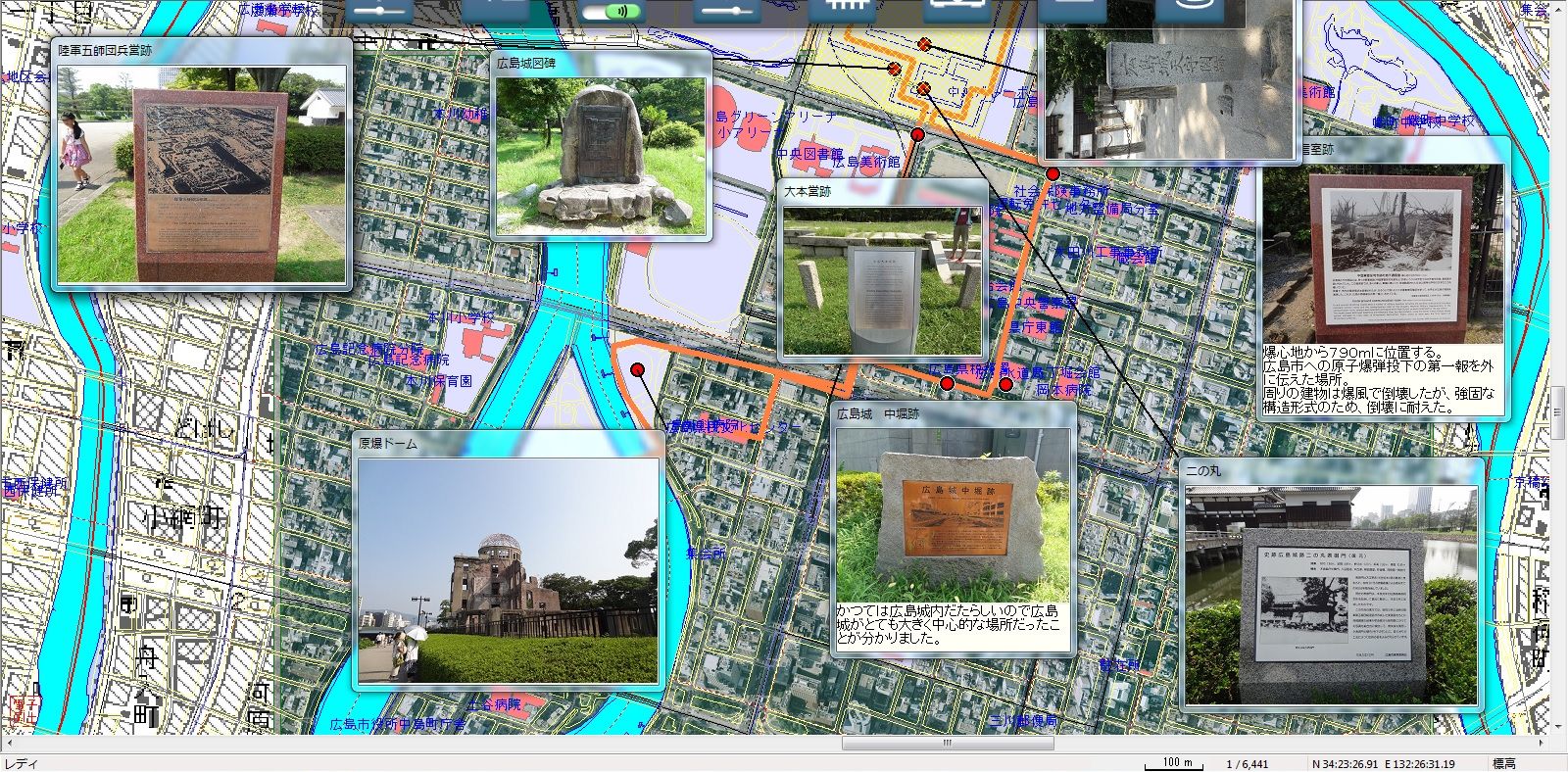This screenshot has width=1568, height=772.
Task: Click red marker linked to 原爆ドーム popup
Action: tap(638, 369)
